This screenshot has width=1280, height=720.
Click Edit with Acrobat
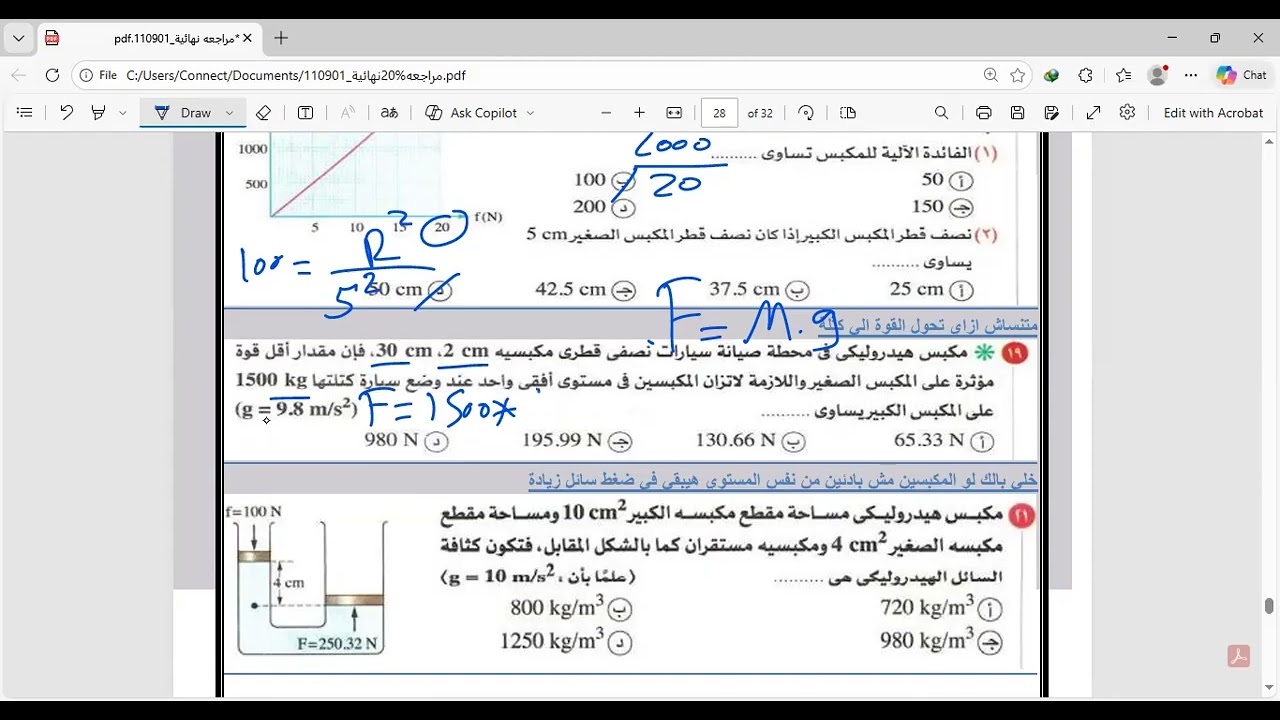[1213, 113]
